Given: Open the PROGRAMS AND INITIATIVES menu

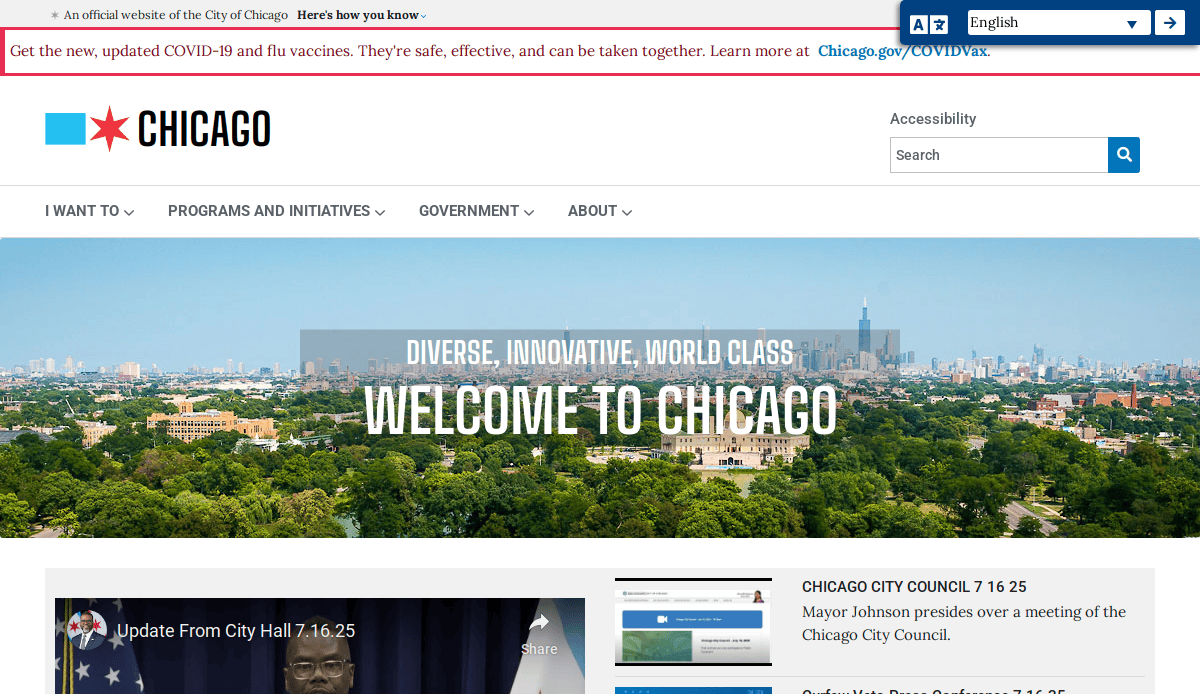Looking at the screenshot, I should pyautogui.click(x=276, y=211).
